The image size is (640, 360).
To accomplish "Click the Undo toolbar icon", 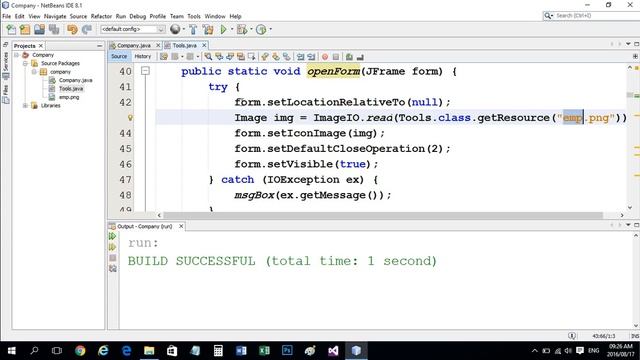I will click(x=72, y=29).
